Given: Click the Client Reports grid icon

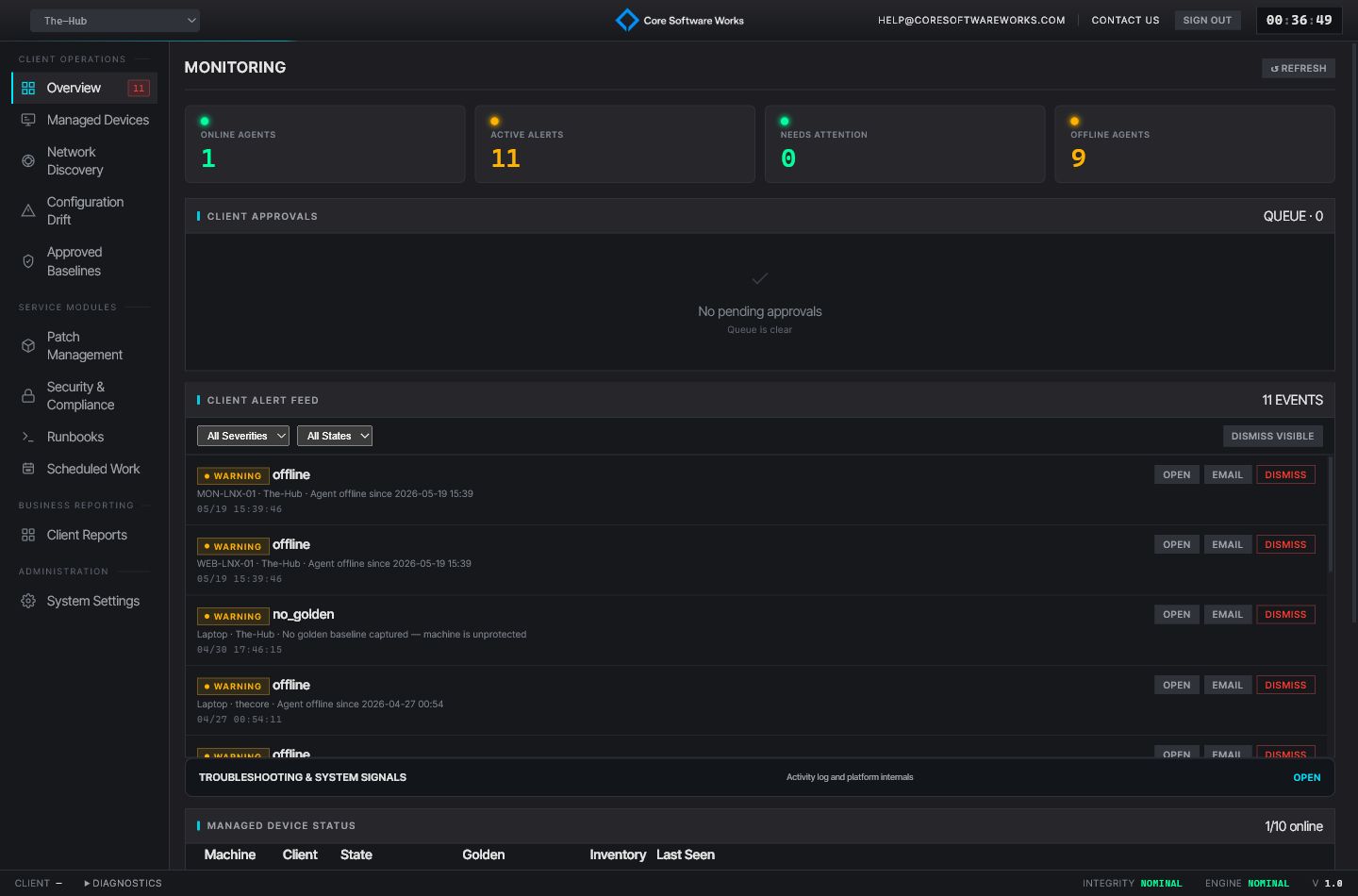Looking at the screenshot, I should (28, 535).
